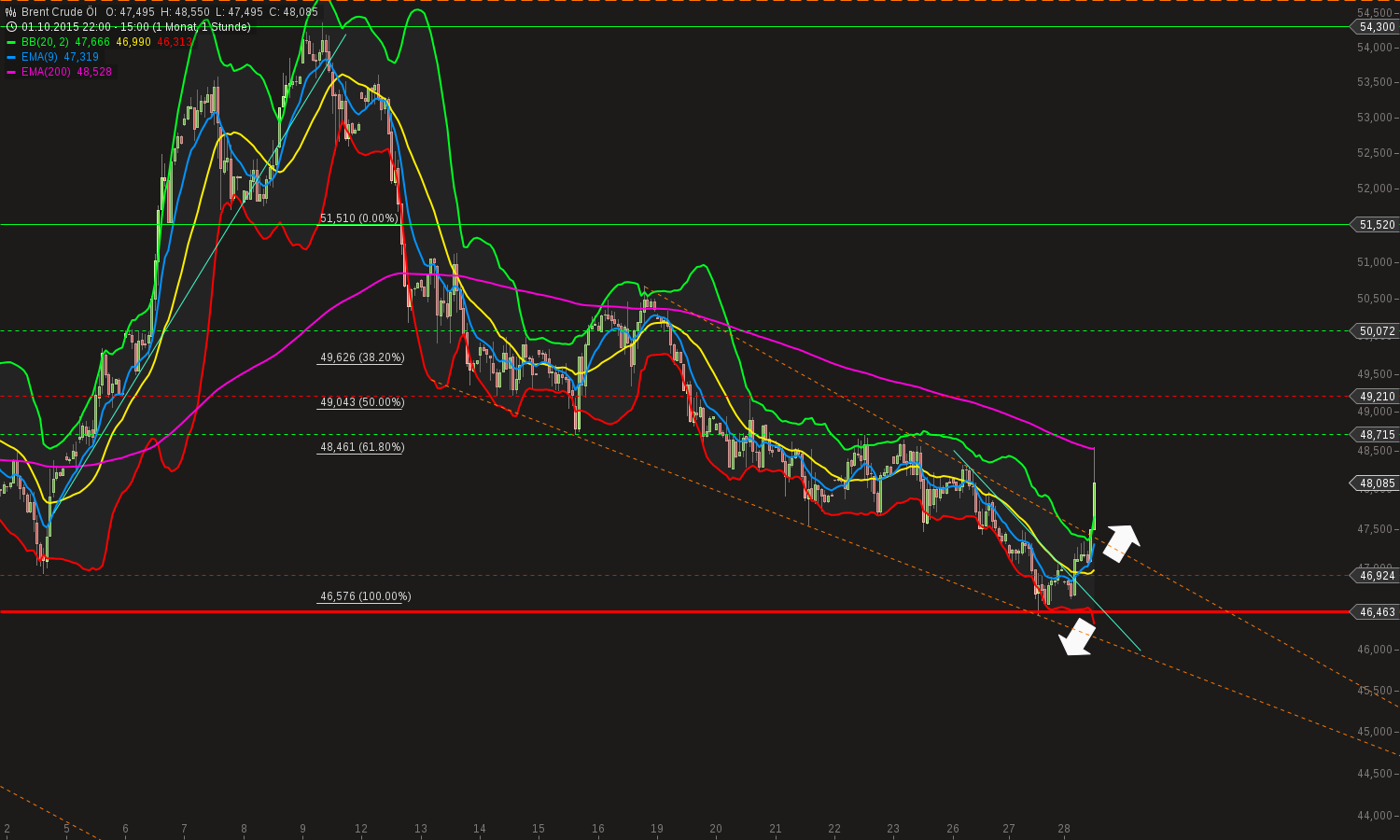
Task: Click the 54,300 price level tag
Action: 1377,27
